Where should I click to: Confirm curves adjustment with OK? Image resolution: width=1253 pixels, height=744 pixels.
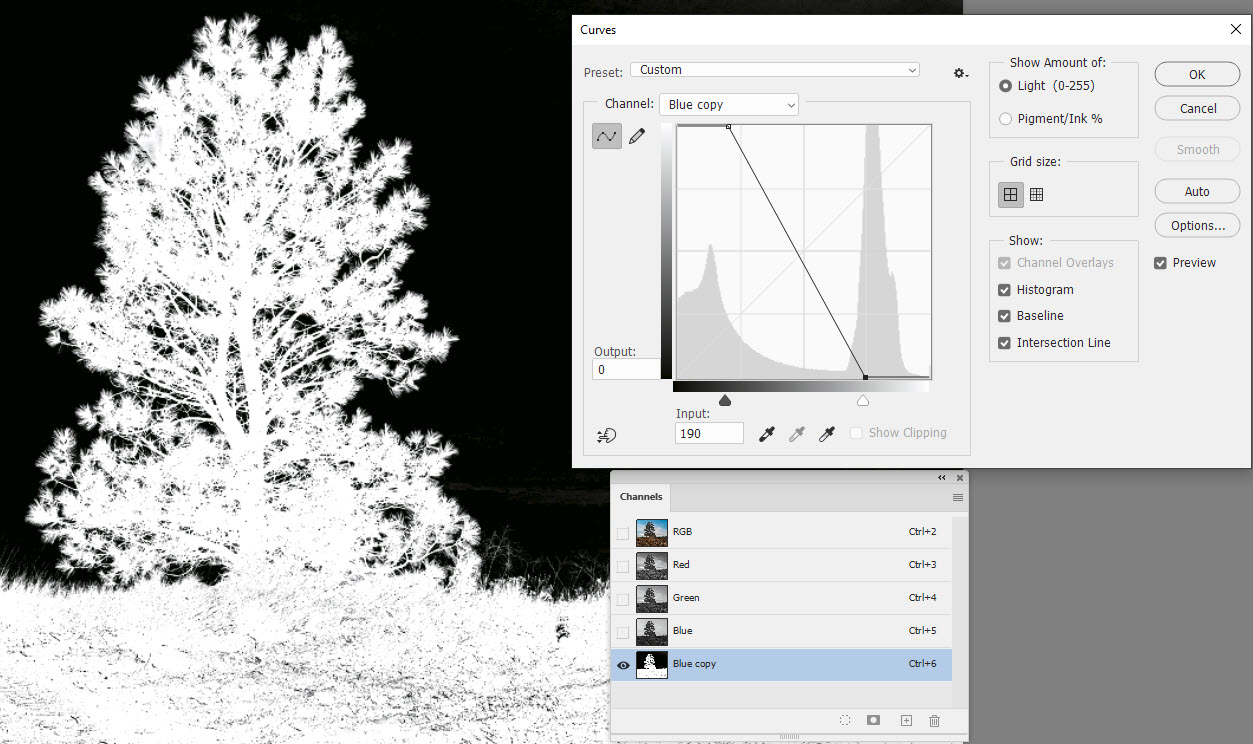(x=1196, y=73)
